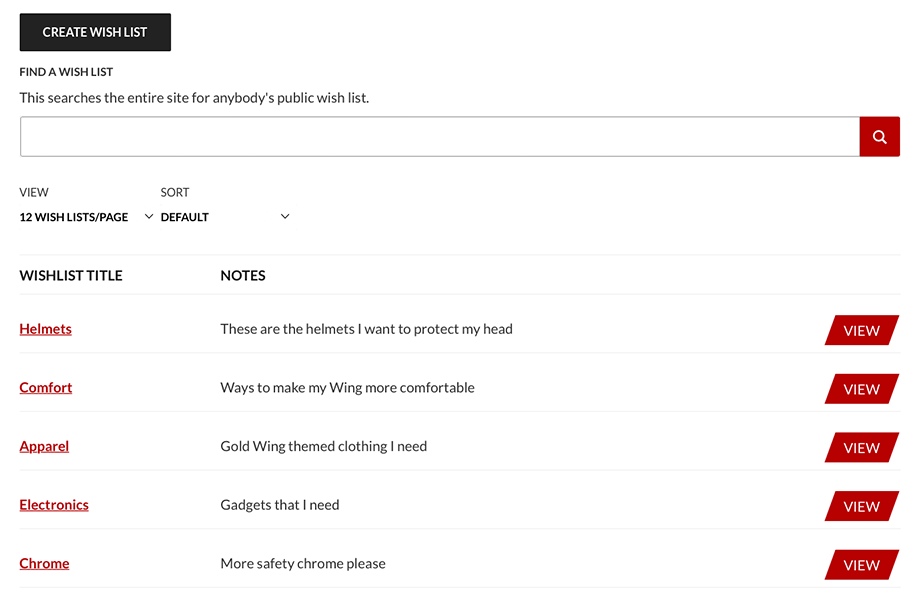
Task: Click View button for Comfort row
Action: click(861, 389)
